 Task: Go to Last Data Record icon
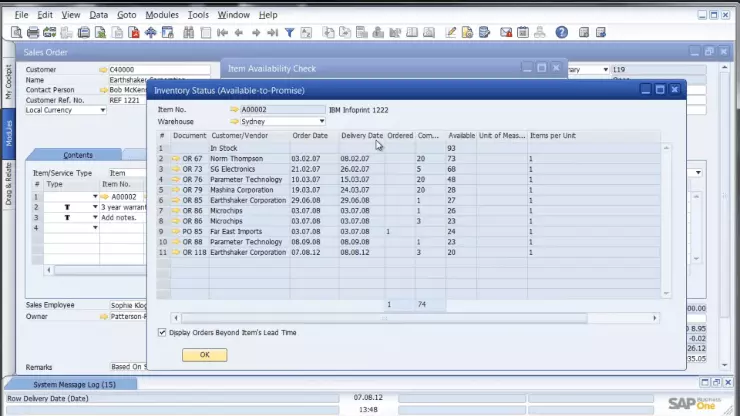point(273,33)
